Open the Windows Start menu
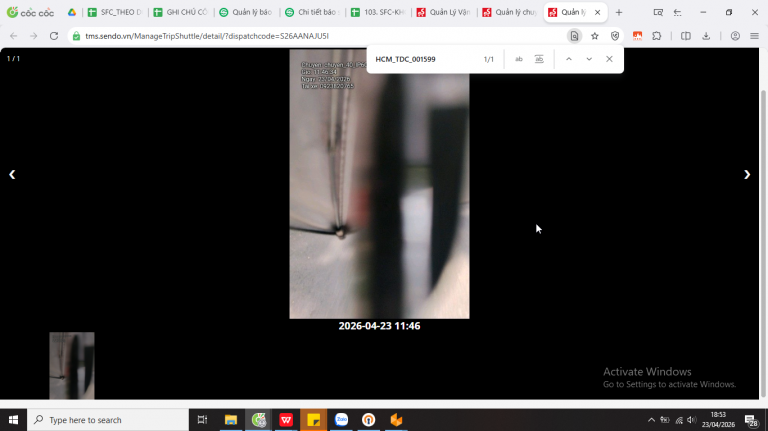Viewport: 768px width, 431px height. (13, 420)
